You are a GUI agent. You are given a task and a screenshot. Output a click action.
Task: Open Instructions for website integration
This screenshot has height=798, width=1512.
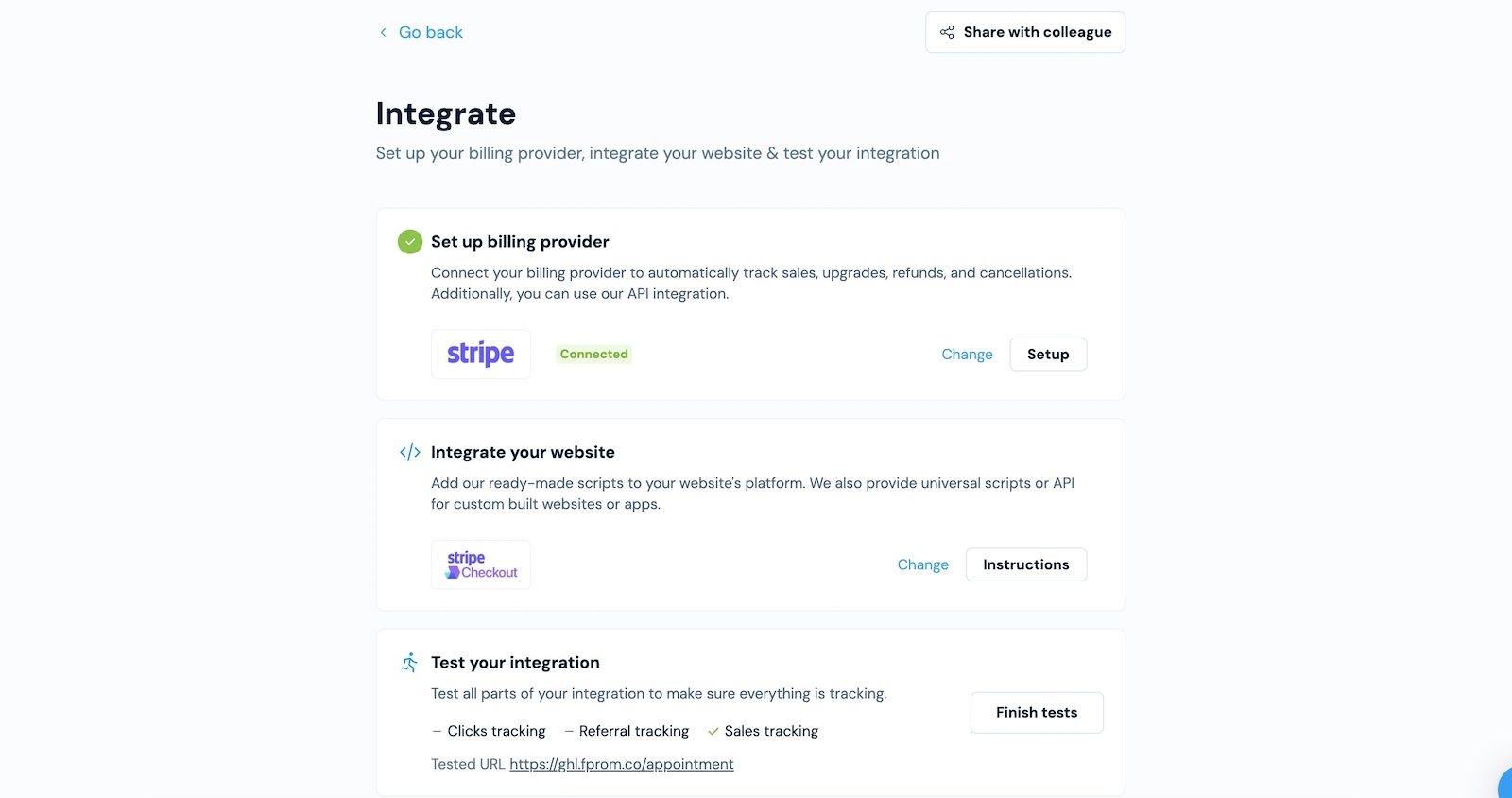[1025, 564]
